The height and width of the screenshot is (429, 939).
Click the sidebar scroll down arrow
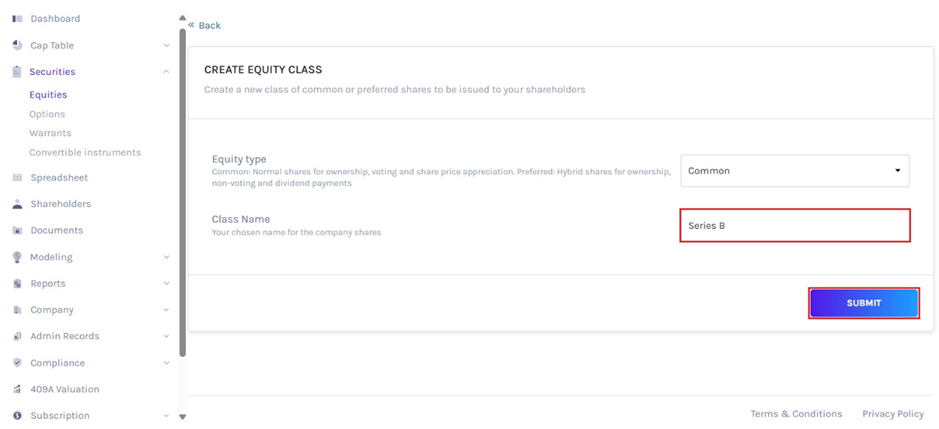(x=182, y=416)
